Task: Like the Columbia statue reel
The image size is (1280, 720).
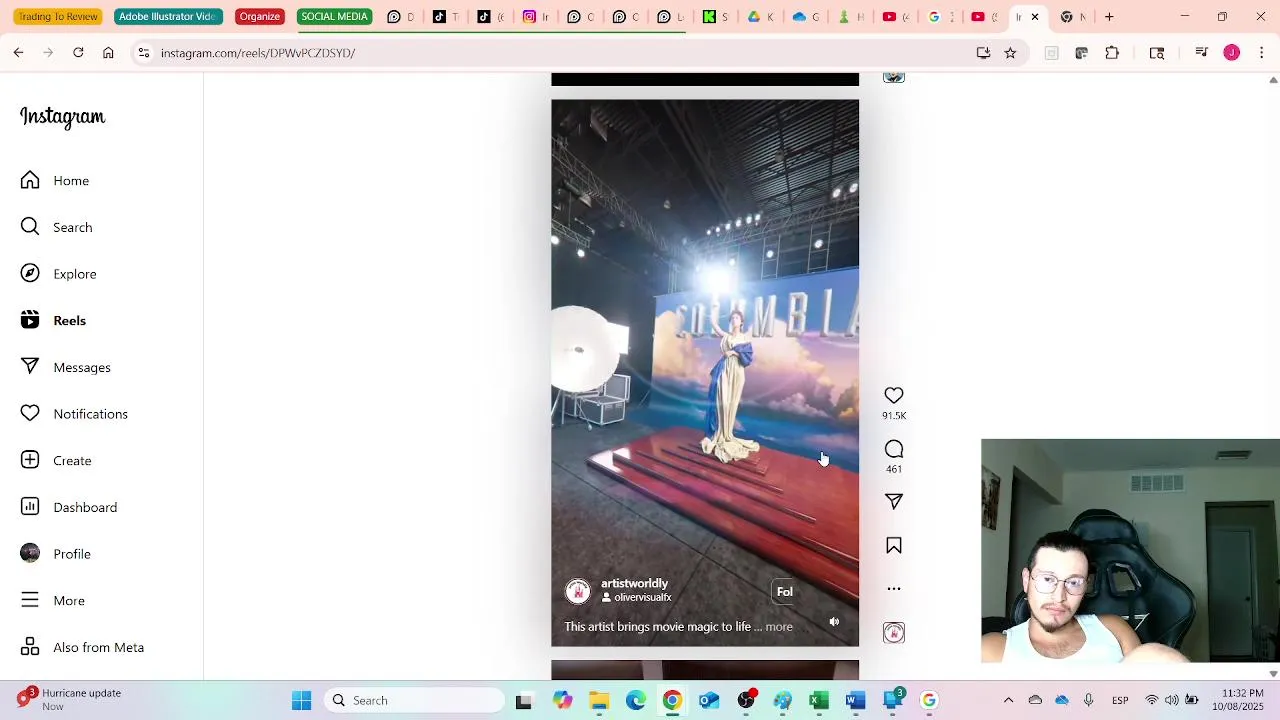Action: point(894,396)
